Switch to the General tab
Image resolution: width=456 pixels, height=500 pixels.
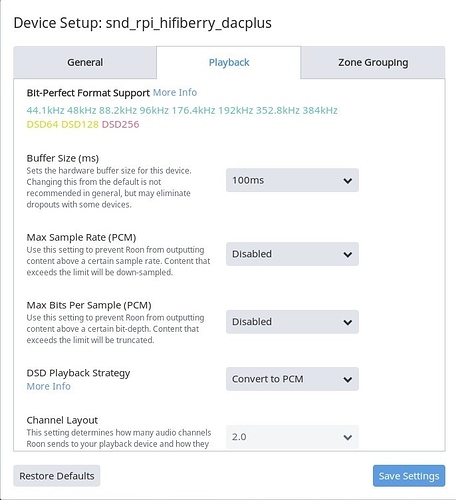[85, 62]
